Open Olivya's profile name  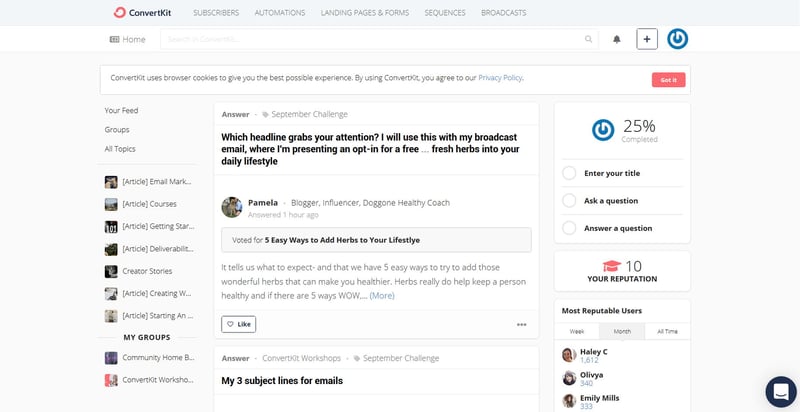tap(592, 375)
